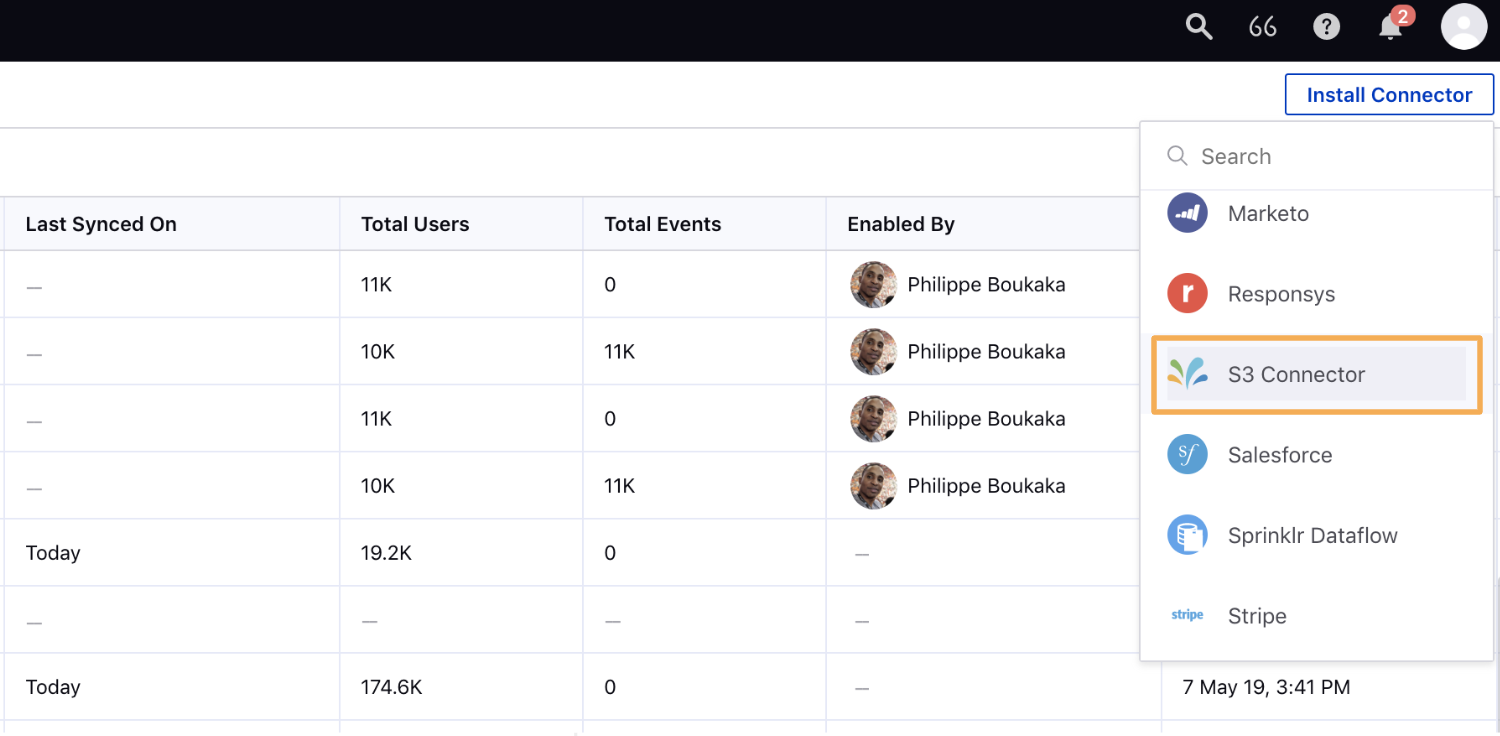Click the Install Connector button
Screen dimensions: 1500x736
pos(1389,94)
